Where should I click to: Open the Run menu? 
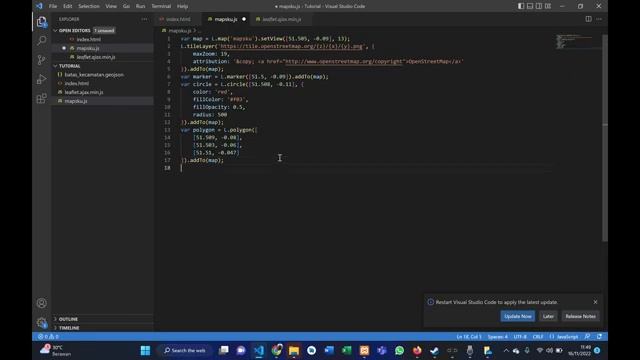(140, 6)
